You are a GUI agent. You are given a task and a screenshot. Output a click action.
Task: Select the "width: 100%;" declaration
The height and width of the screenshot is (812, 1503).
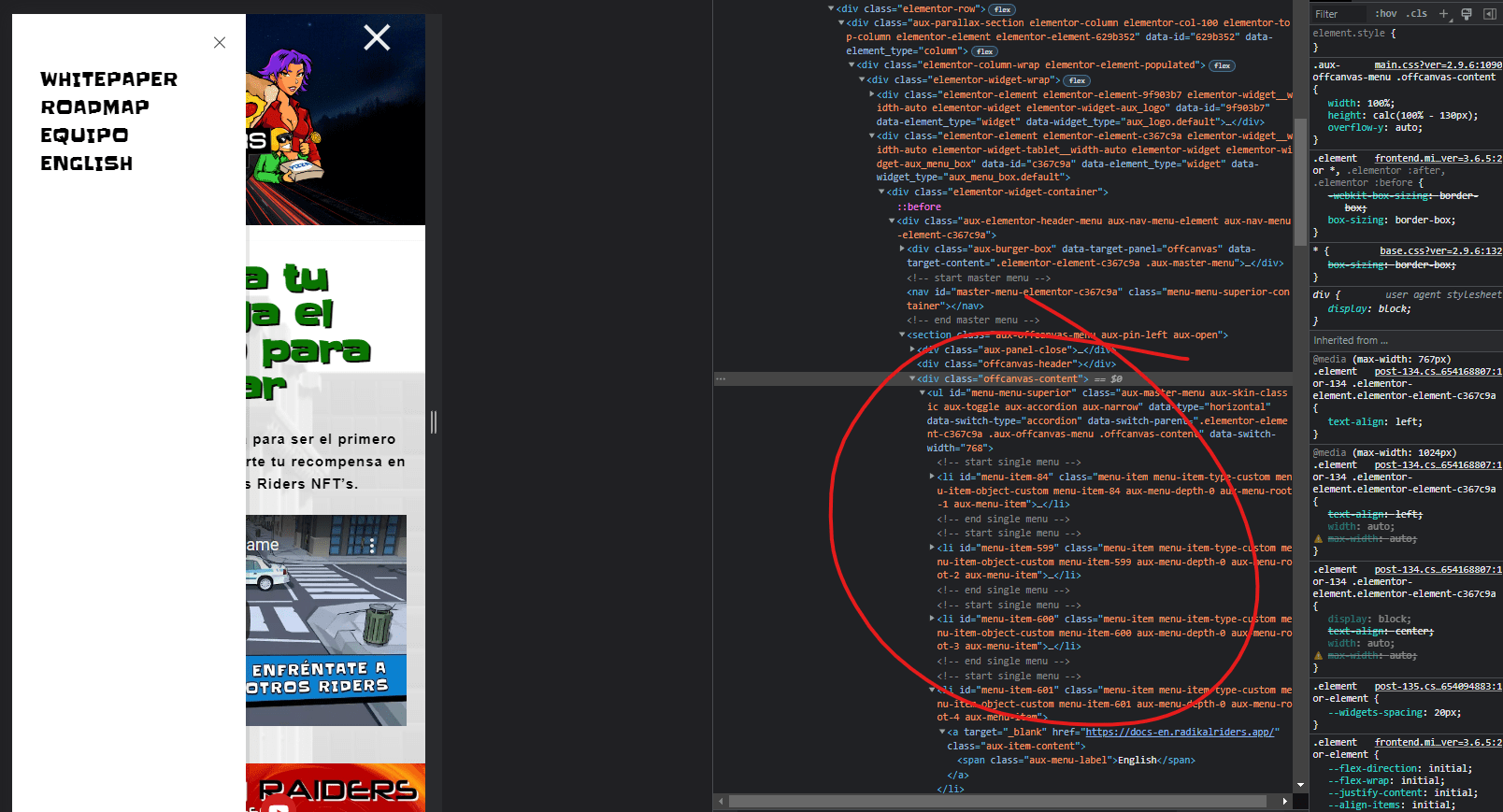point(1361,104)
